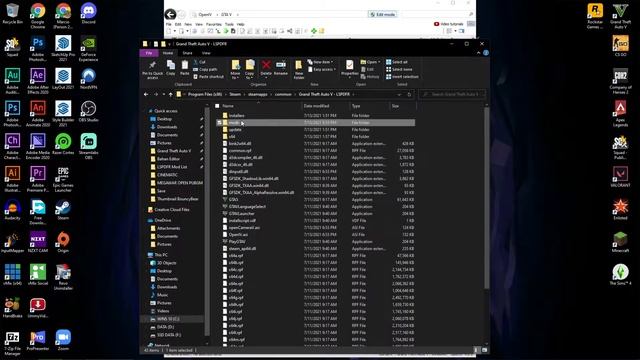640x360 pixels.
Task: Switch to View ribbon tab
Action: [206, 53]
